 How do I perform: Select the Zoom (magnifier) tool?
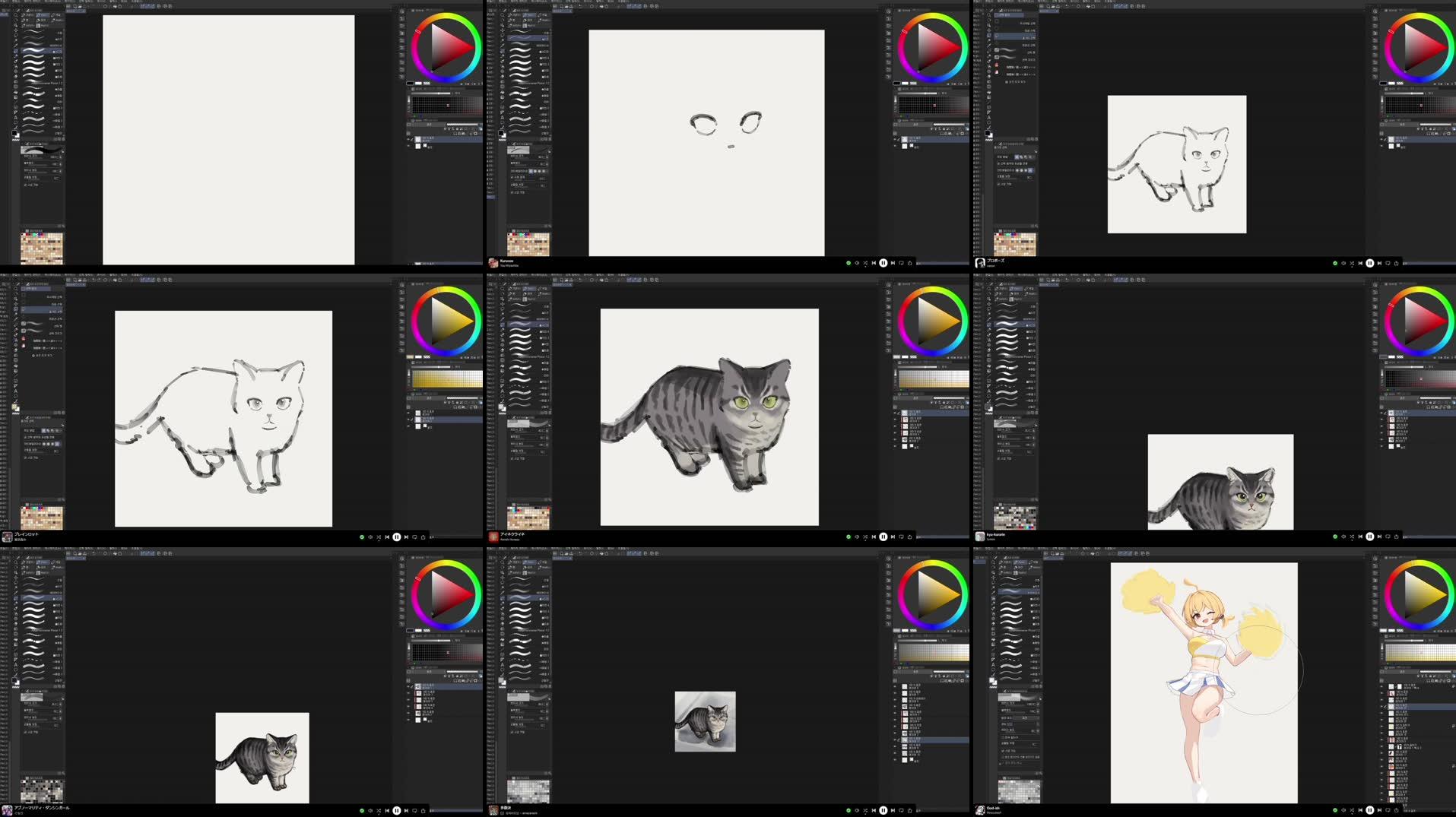click(17, 14)
